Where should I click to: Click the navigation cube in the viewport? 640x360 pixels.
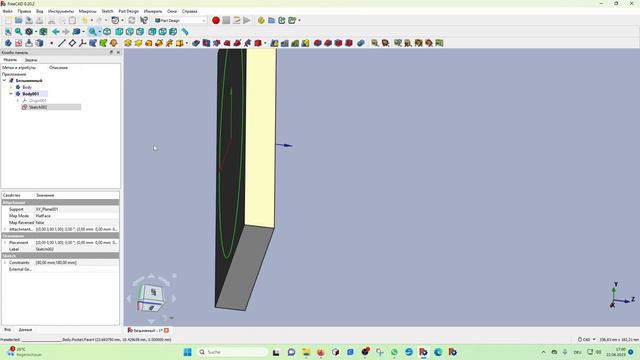click(151, 298)
